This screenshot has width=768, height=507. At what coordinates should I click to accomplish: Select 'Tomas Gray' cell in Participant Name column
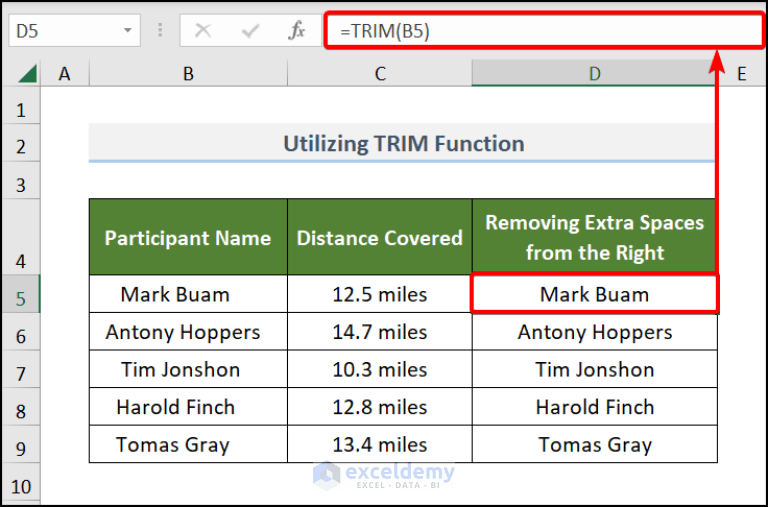pyautogui.click(x=188, y=444)
